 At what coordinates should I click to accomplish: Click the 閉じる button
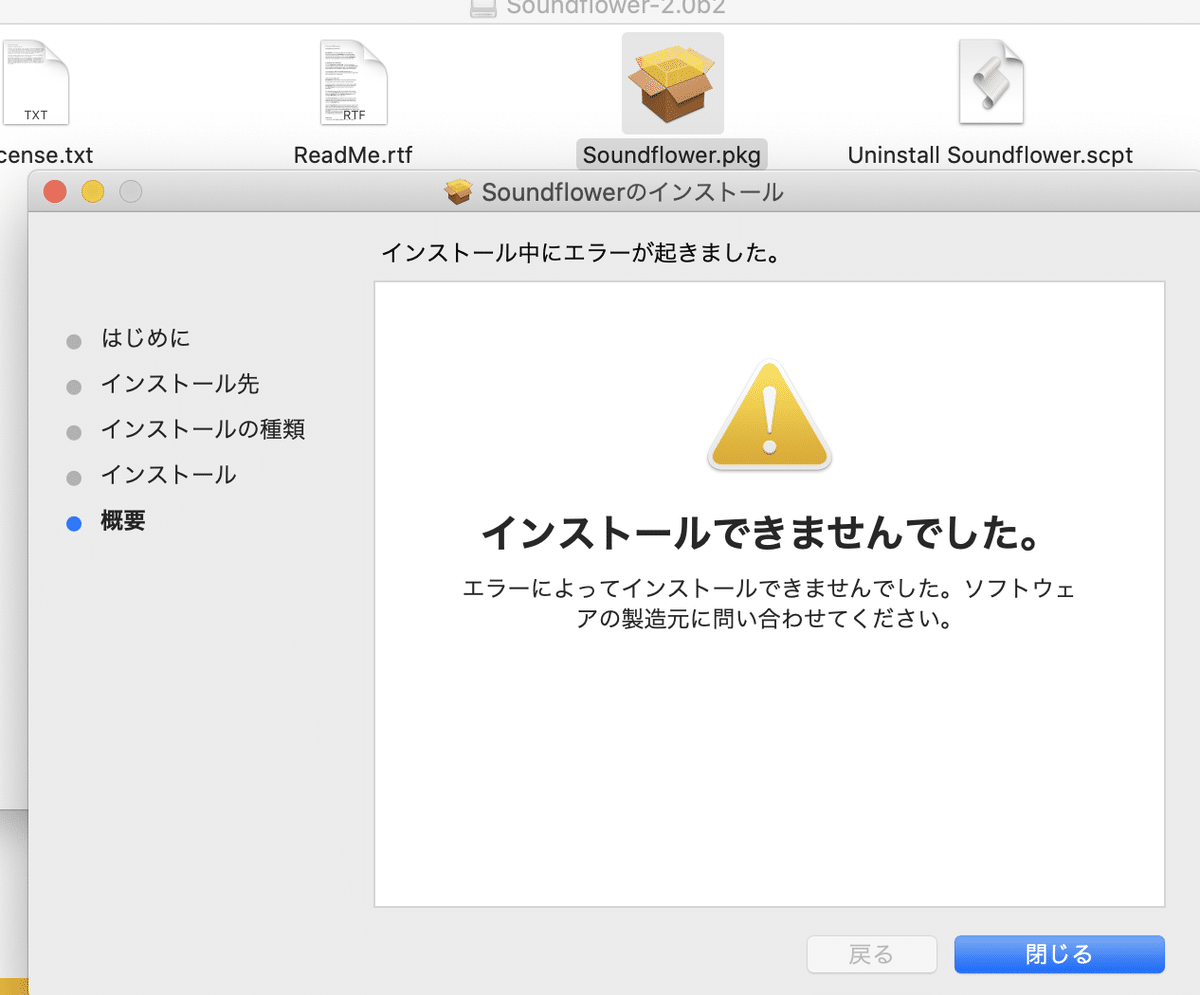point(1059,954)
